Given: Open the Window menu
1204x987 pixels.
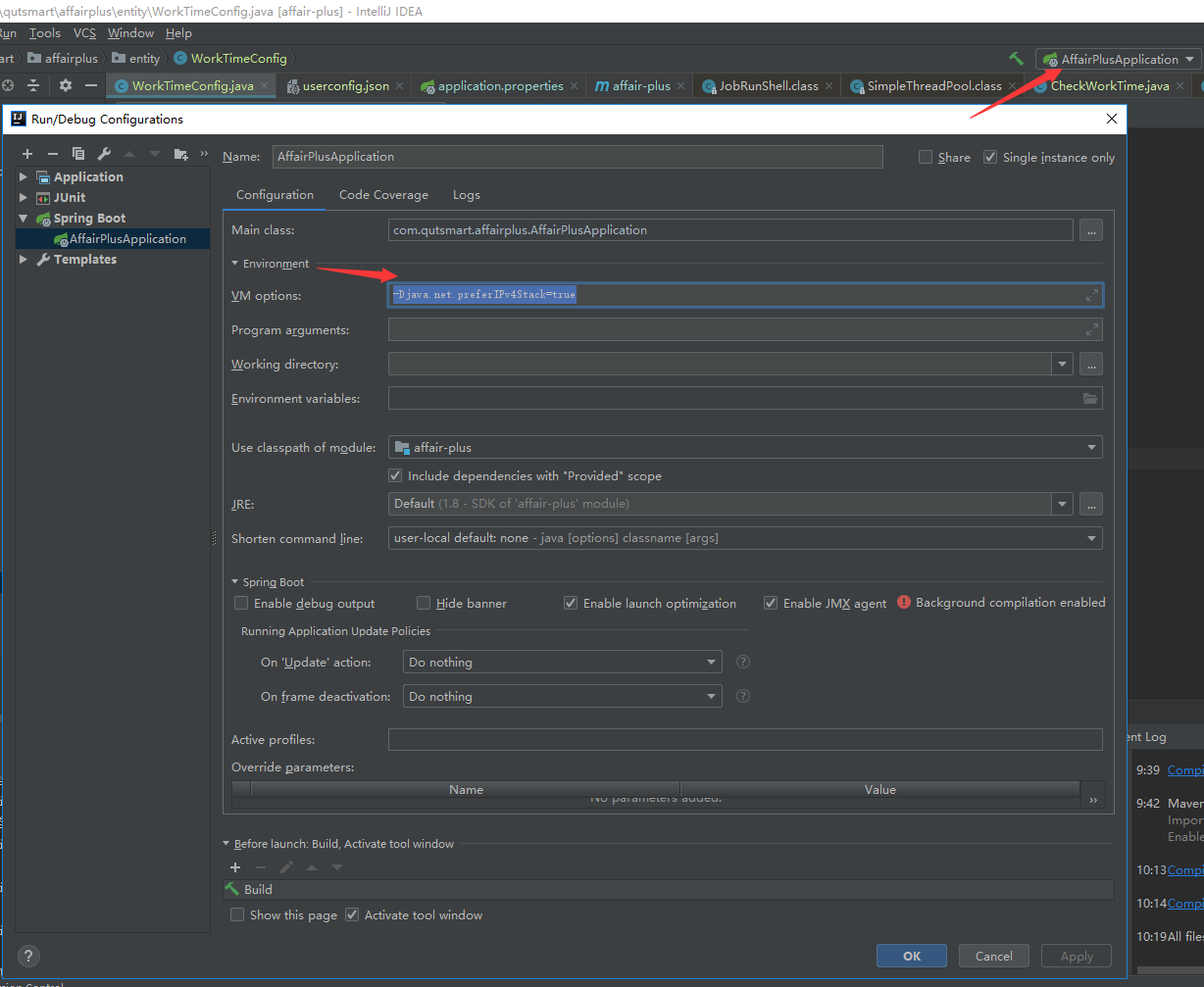Looking at the screenshot, I should [130, 32].
